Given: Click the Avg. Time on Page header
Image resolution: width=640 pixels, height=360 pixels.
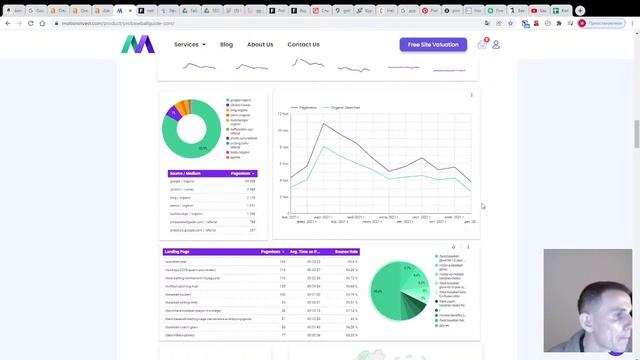Looking at the screenshot, I should pos(304,252).
